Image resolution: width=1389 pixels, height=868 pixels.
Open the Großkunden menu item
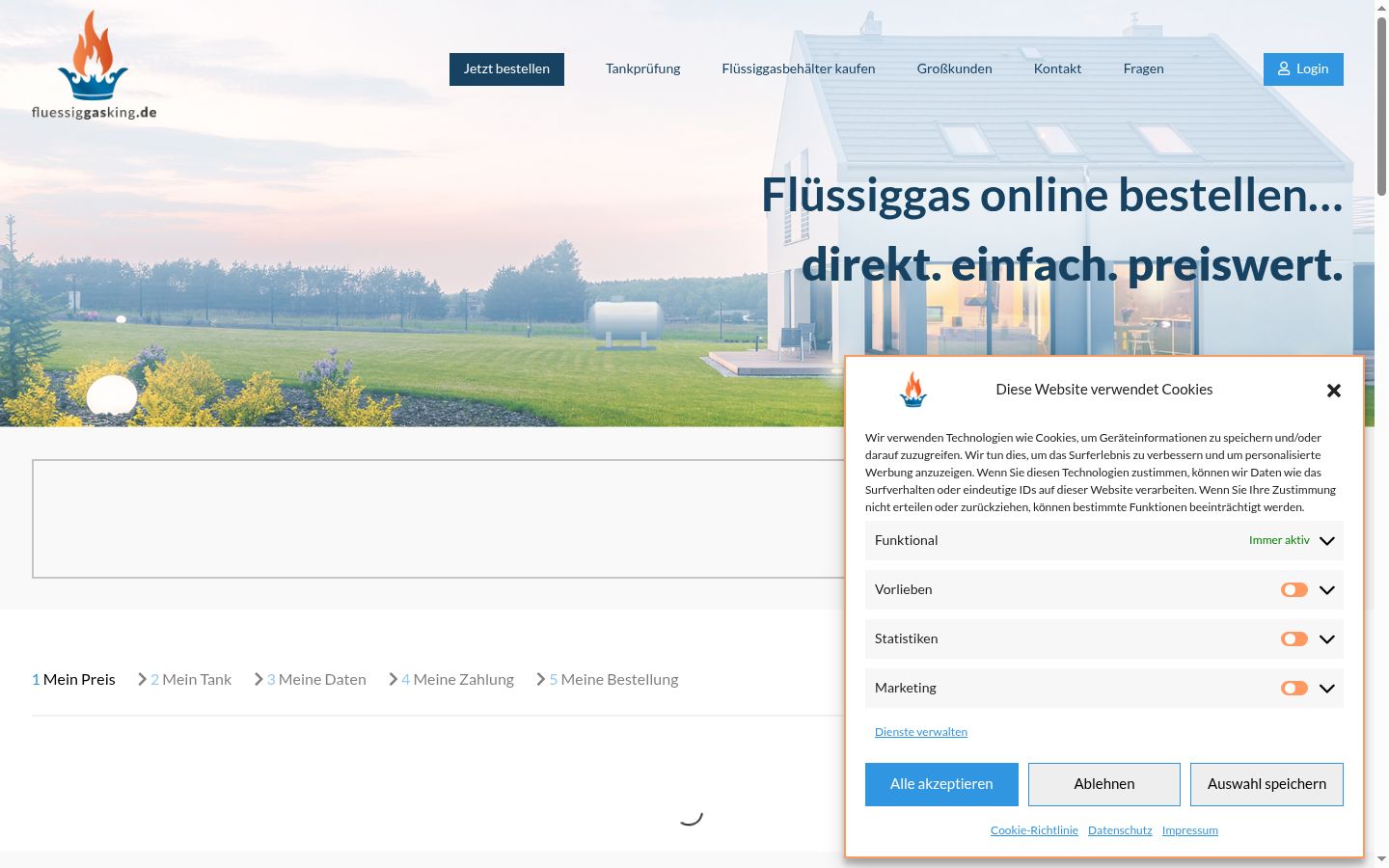click(x=955, y=68)
